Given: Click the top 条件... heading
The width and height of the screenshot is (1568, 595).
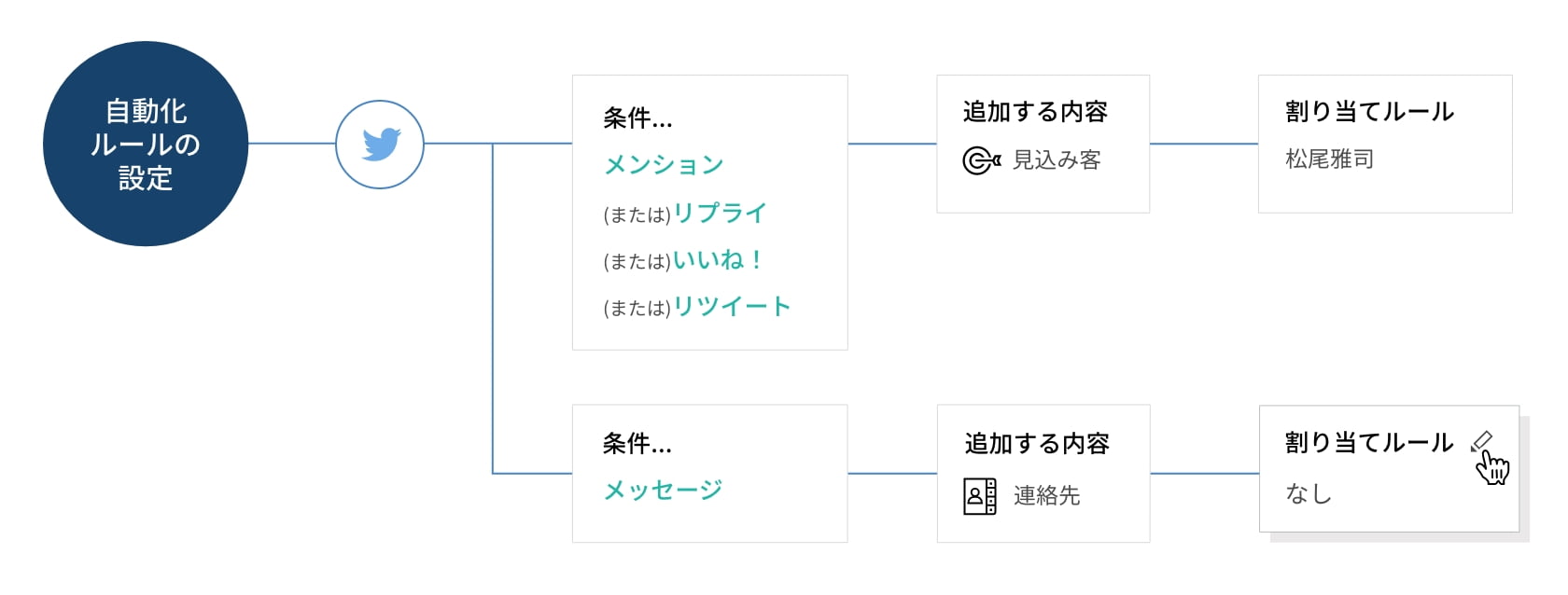Looking at the screenshot, I should pos(637,118).
